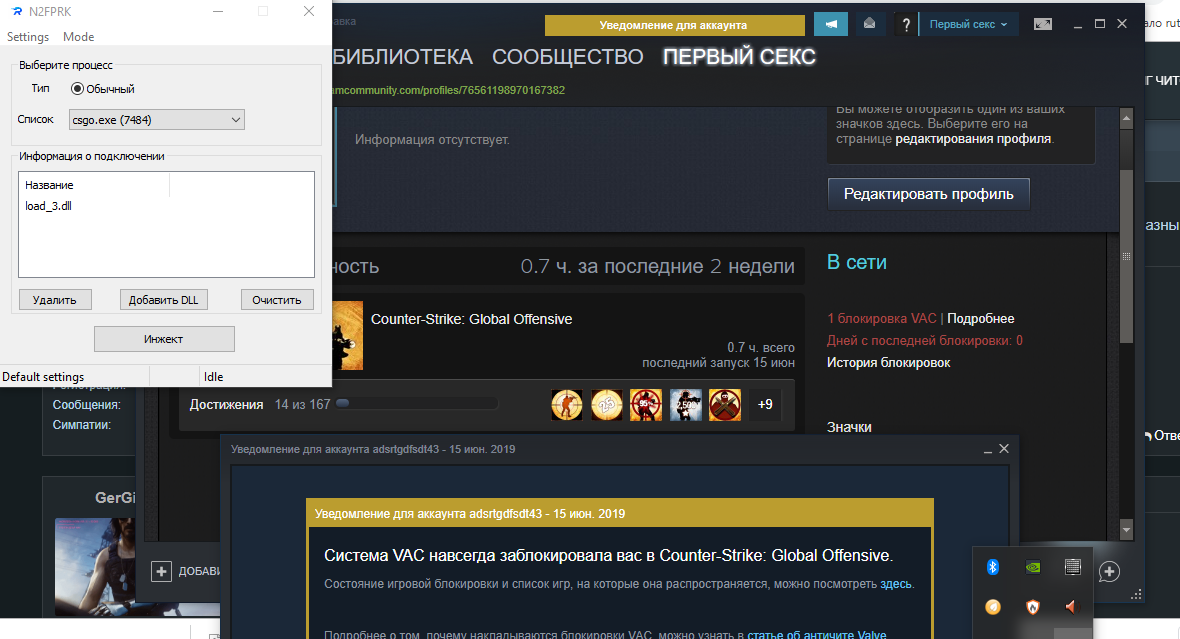Click the N2FPRK app icon in title bar

(x=18, y=11)
